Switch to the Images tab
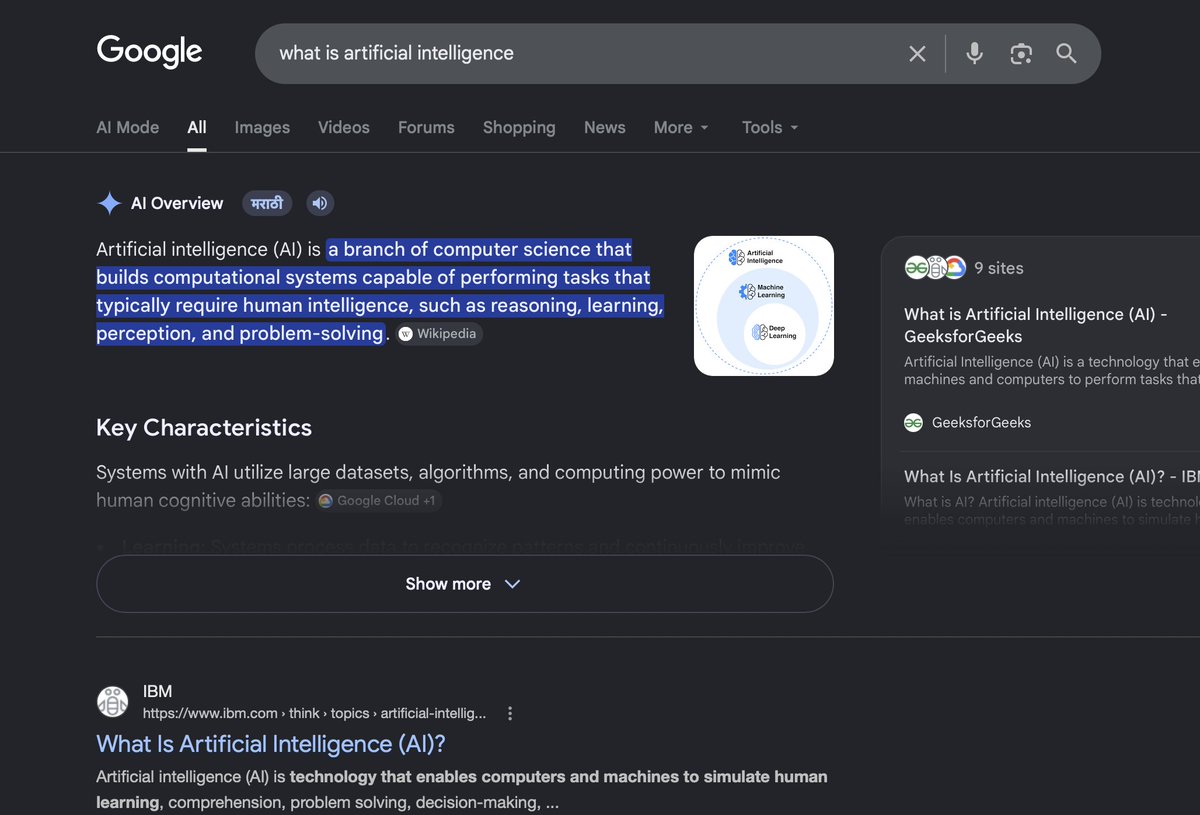1200x815 pixels. [x=262, y=127]
